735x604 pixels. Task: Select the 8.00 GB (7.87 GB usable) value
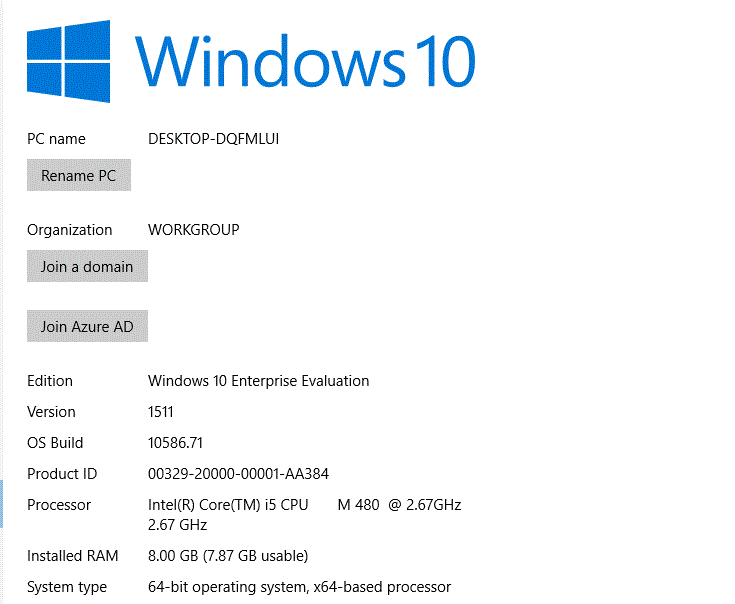pyautogui.click(x=228, y=556)
